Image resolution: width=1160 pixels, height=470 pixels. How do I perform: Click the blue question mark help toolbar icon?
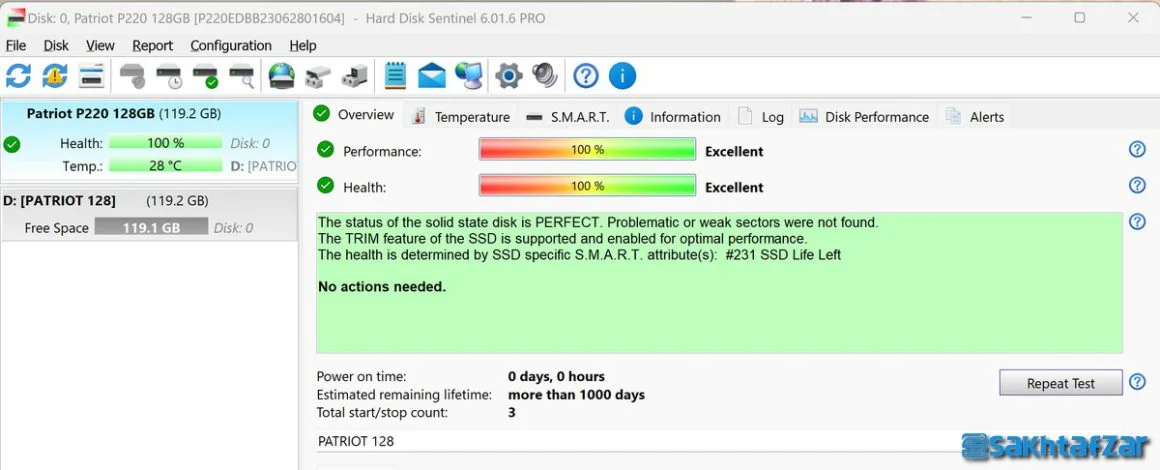point(586,75)
